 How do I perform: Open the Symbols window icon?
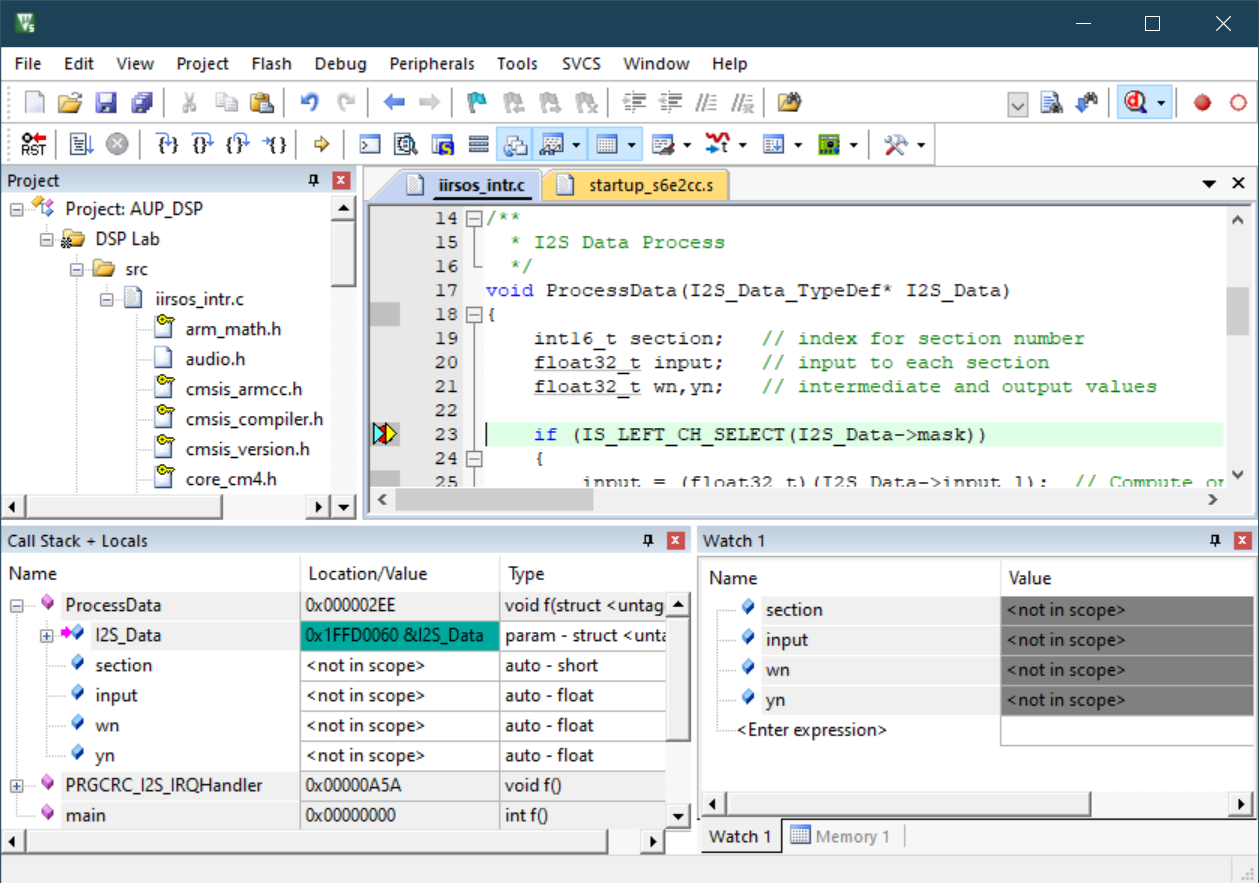click(x=442, y=145)
